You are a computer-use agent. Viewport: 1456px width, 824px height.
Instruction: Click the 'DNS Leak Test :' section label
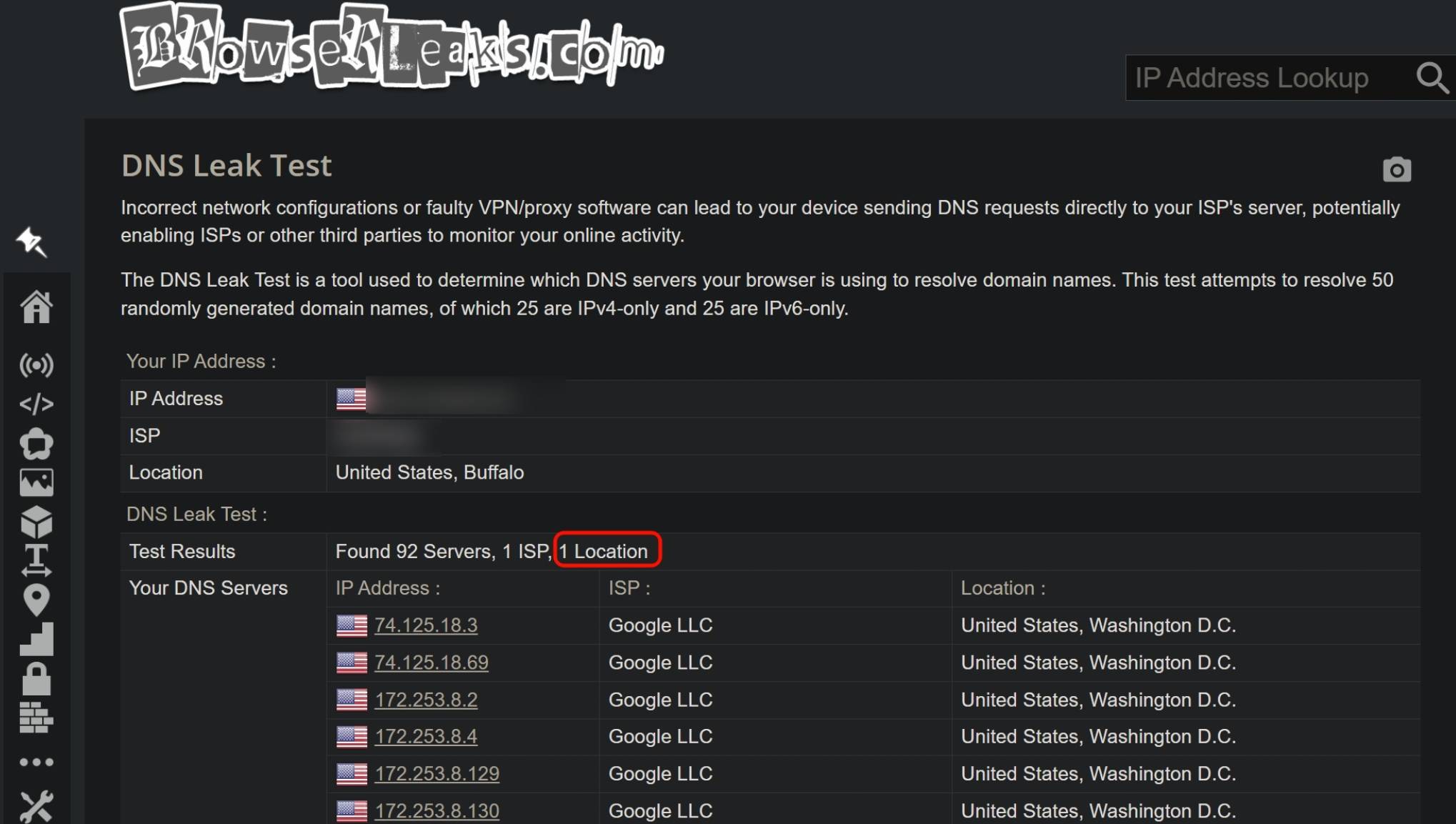point(197,515)
